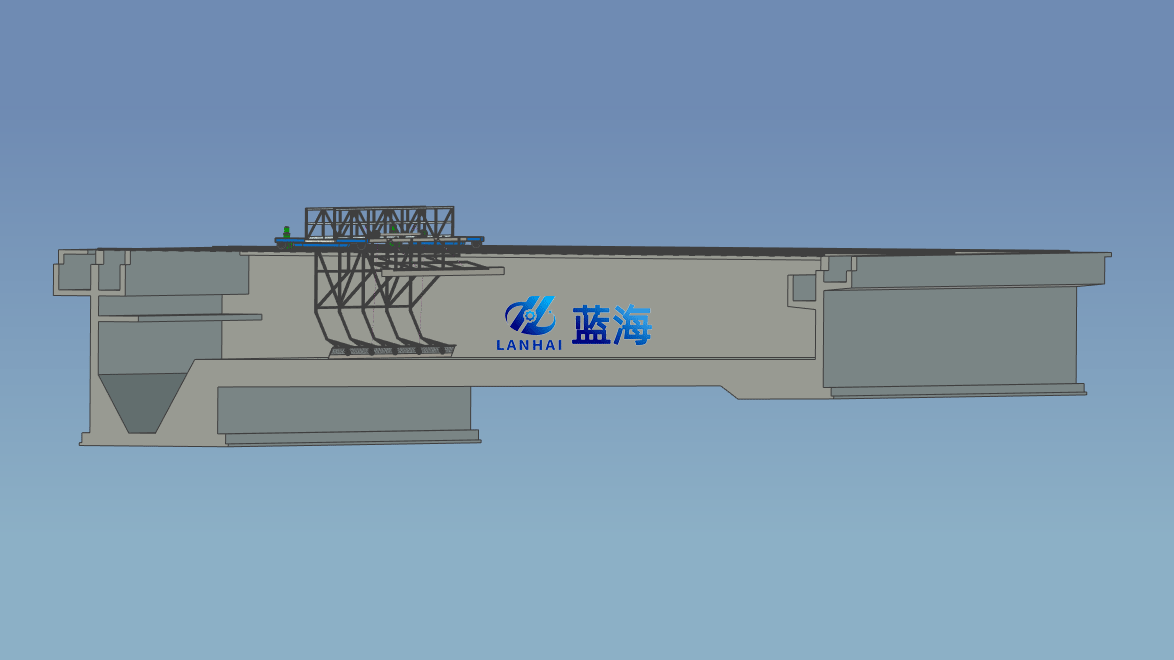Select the wheeled scraper base on tank floor
Image resolution: width=1174 pixels, height=660 pixels.
tap(391, 351)
